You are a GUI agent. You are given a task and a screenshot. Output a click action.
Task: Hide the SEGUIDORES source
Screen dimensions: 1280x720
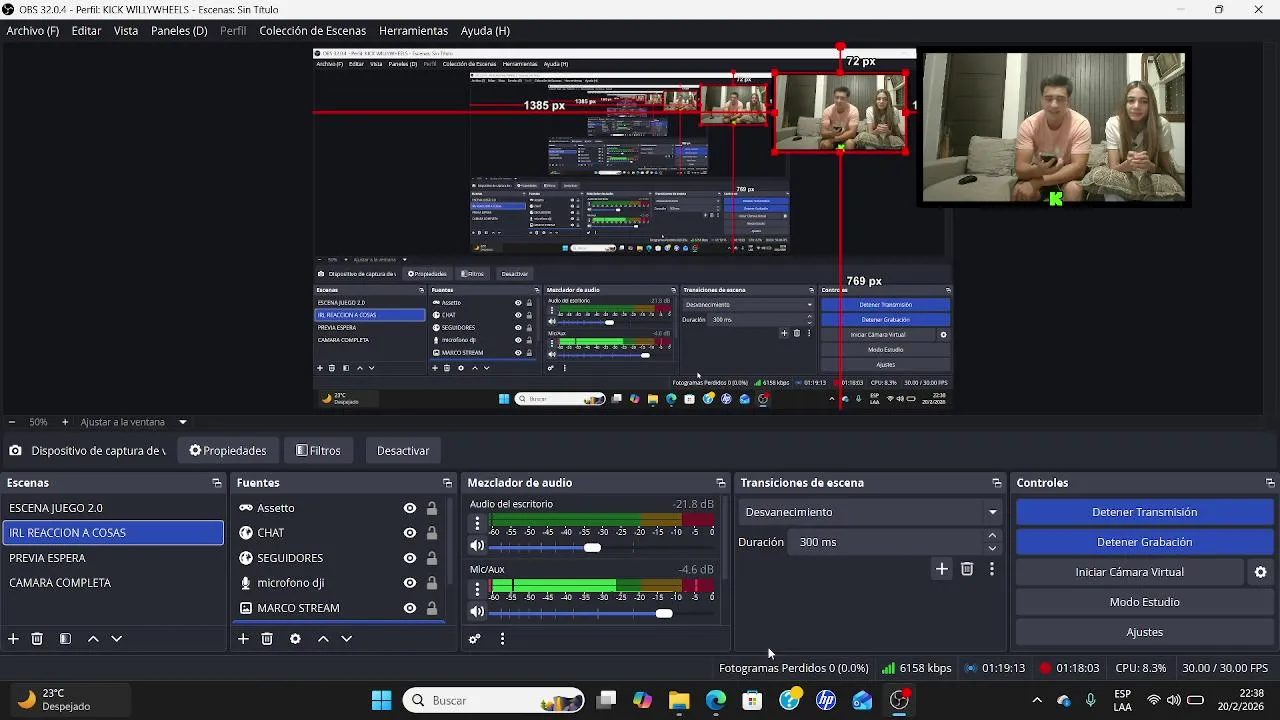click(x=410, y=558)
